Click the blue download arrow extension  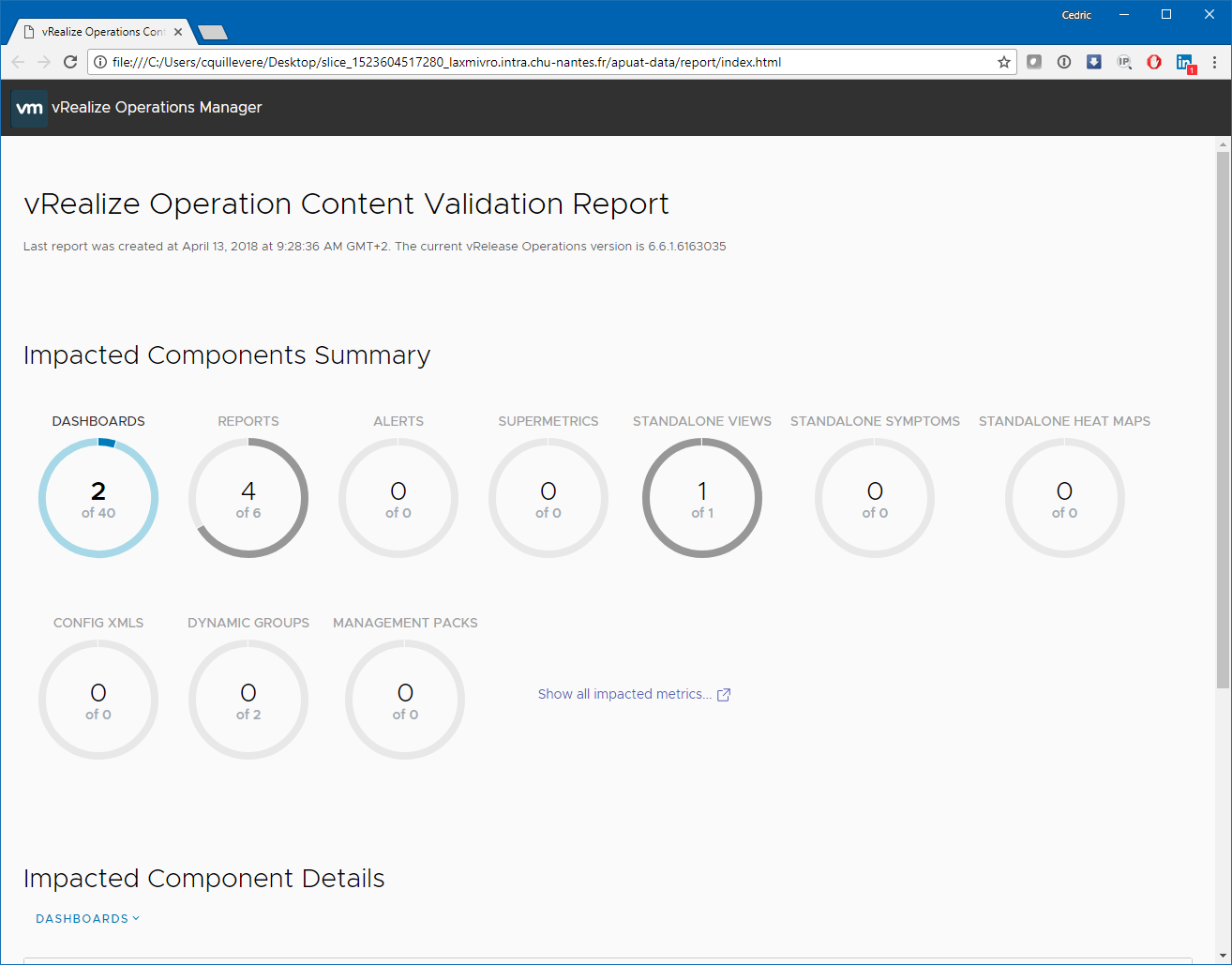1093,62
